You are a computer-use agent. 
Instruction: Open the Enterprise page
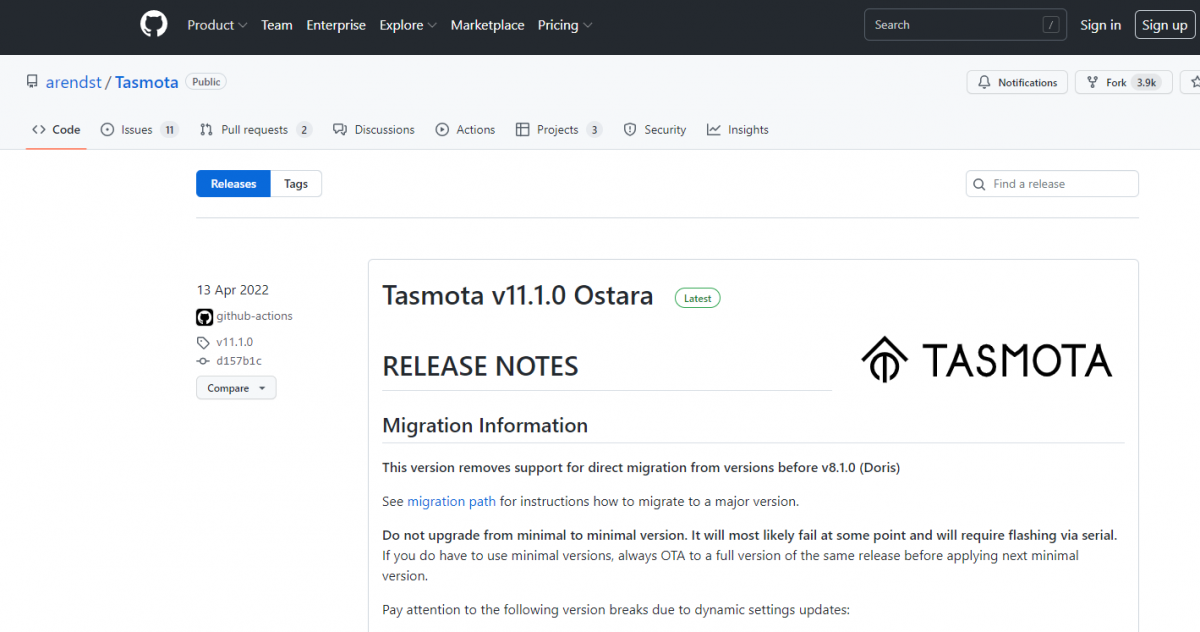(336, 25)
